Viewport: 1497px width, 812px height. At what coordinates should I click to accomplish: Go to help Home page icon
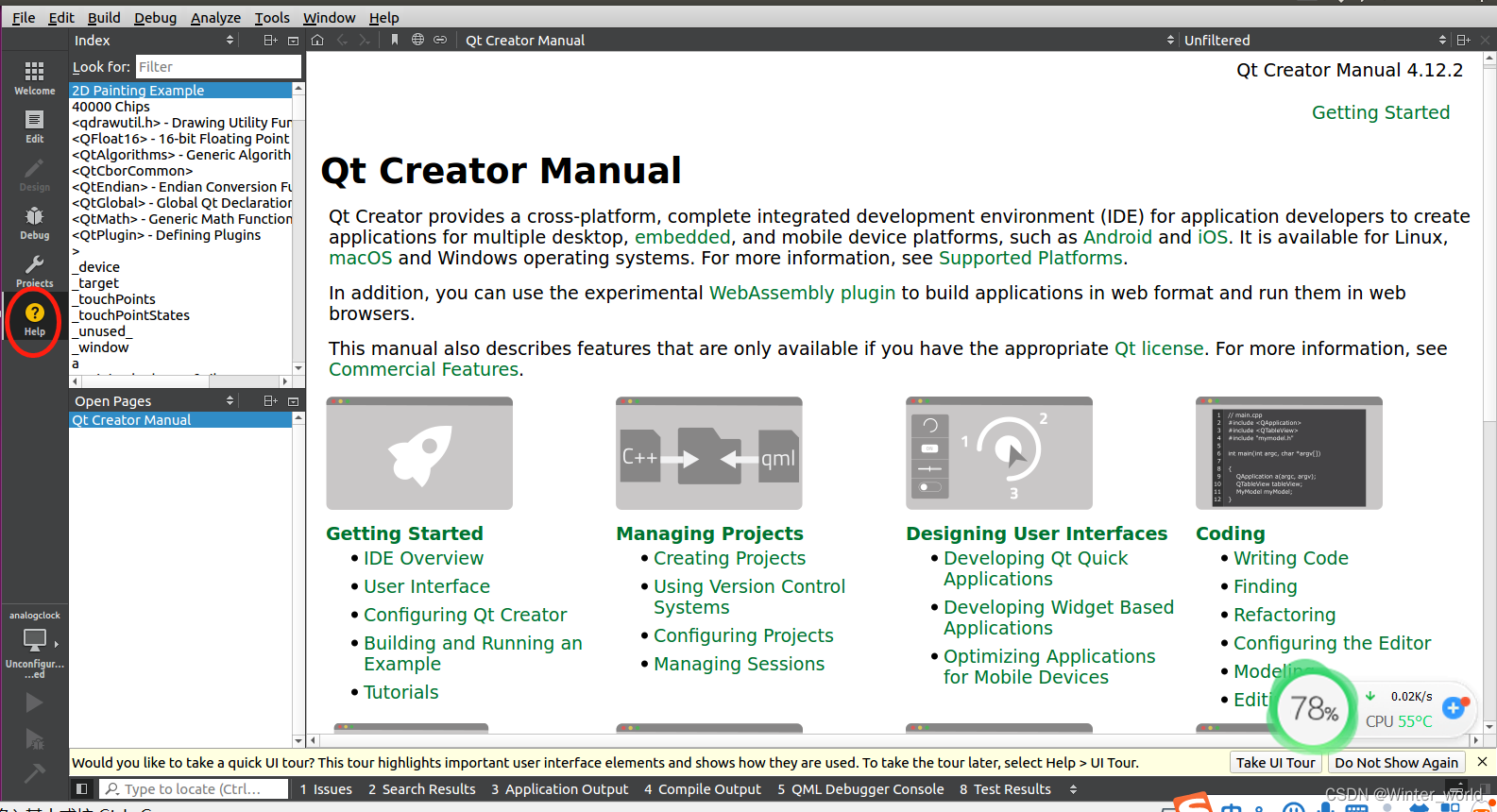pyautogui.click(x=317, y=40)
